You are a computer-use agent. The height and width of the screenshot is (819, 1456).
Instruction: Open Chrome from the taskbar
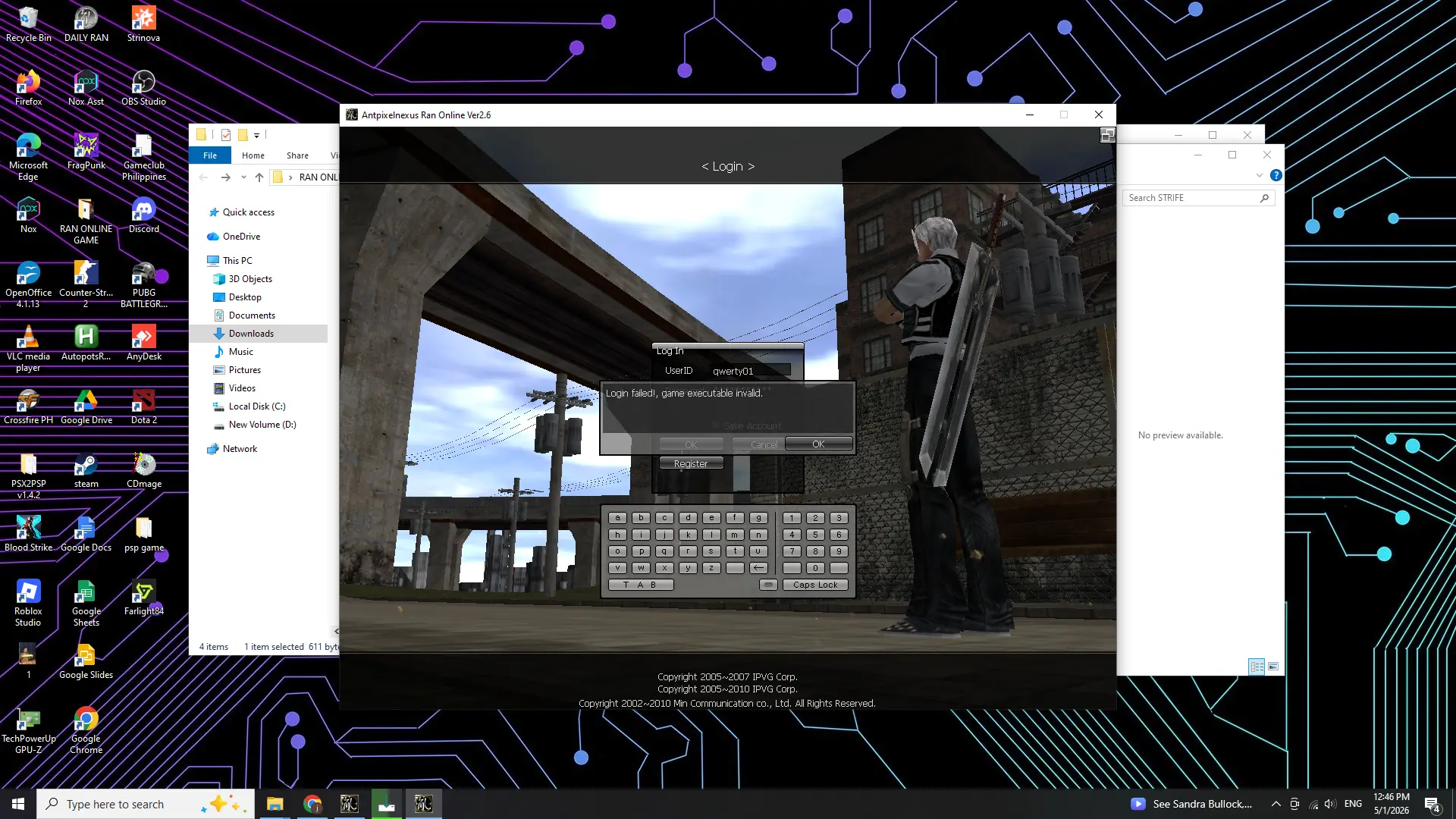pos(312,804)
